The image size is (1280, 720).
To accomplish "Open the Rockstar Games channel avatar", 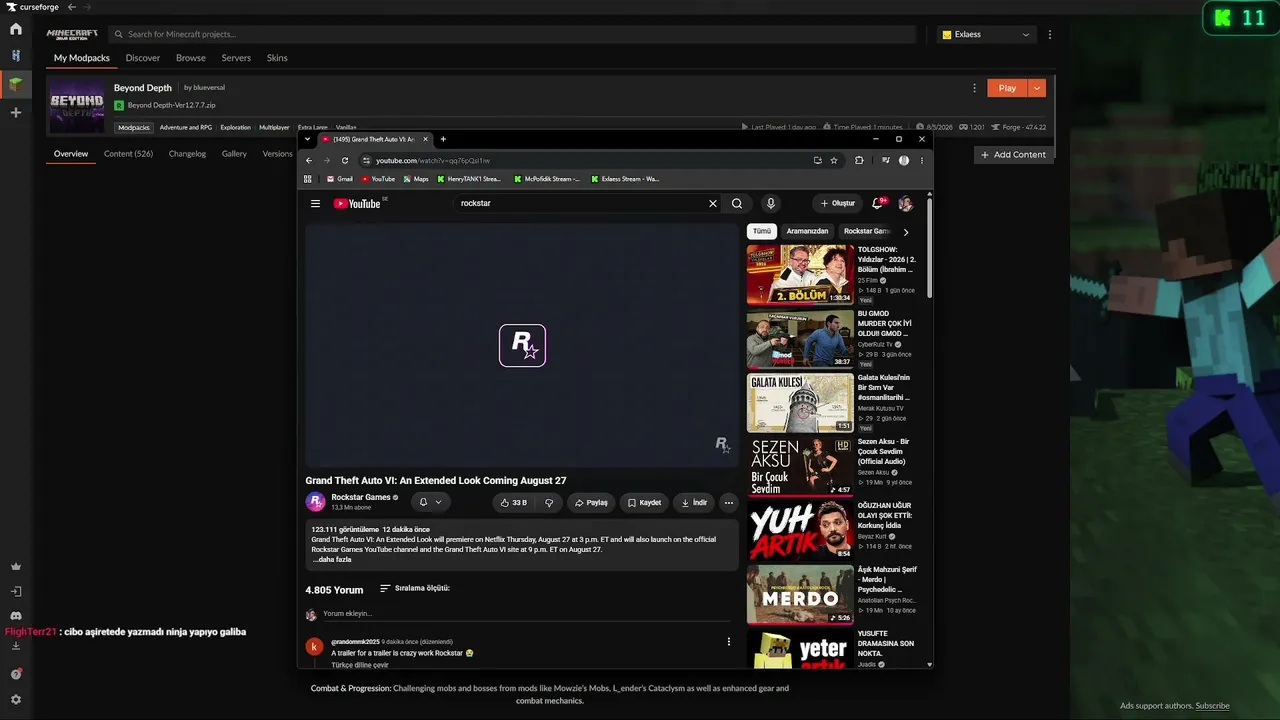I will tap(315, 501).
